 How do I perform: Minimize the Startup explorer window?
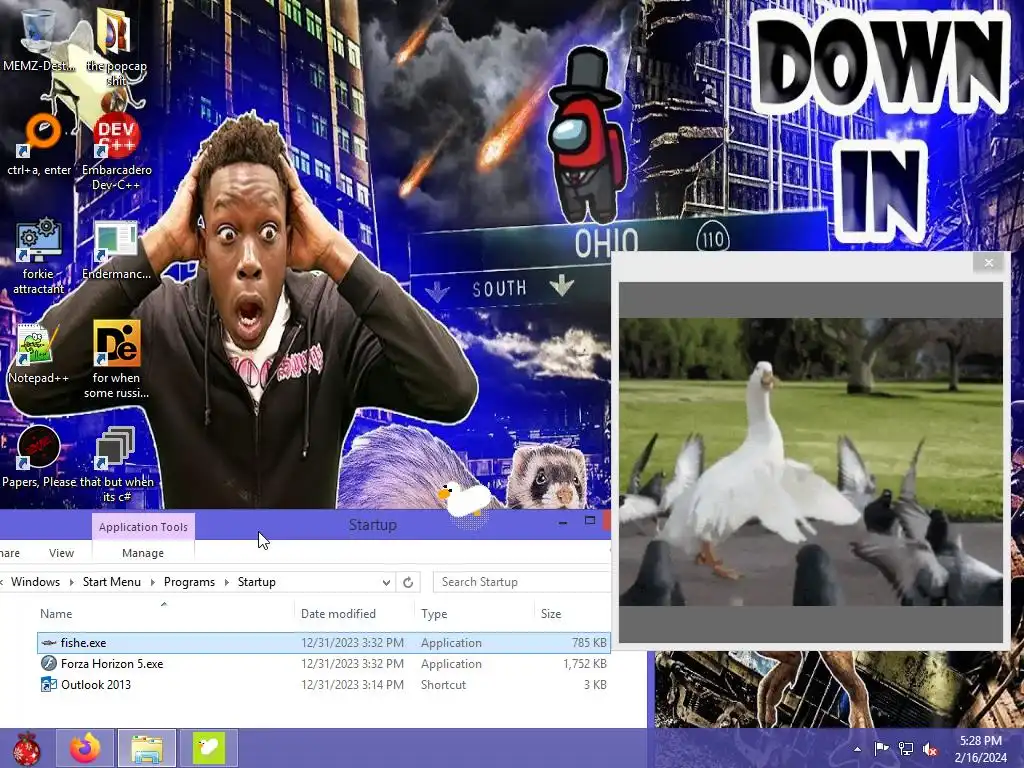563,522
